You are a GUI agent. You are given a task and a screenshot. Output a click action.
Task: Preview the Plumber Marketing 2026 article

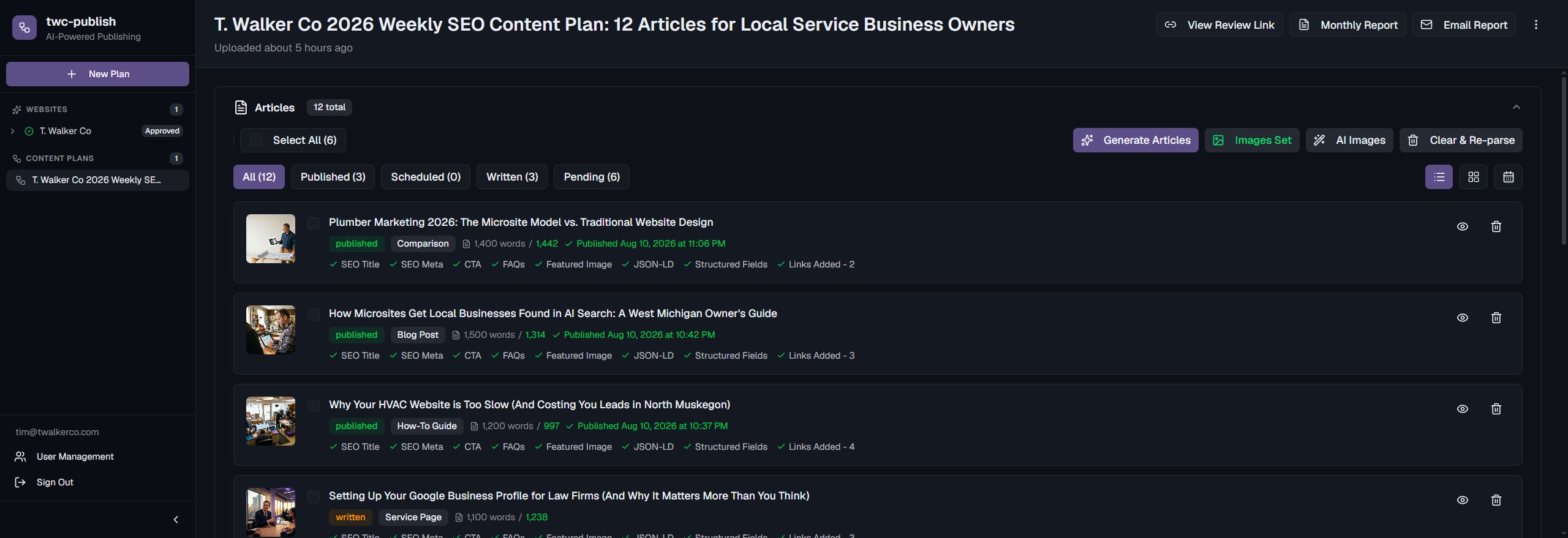1463,226
